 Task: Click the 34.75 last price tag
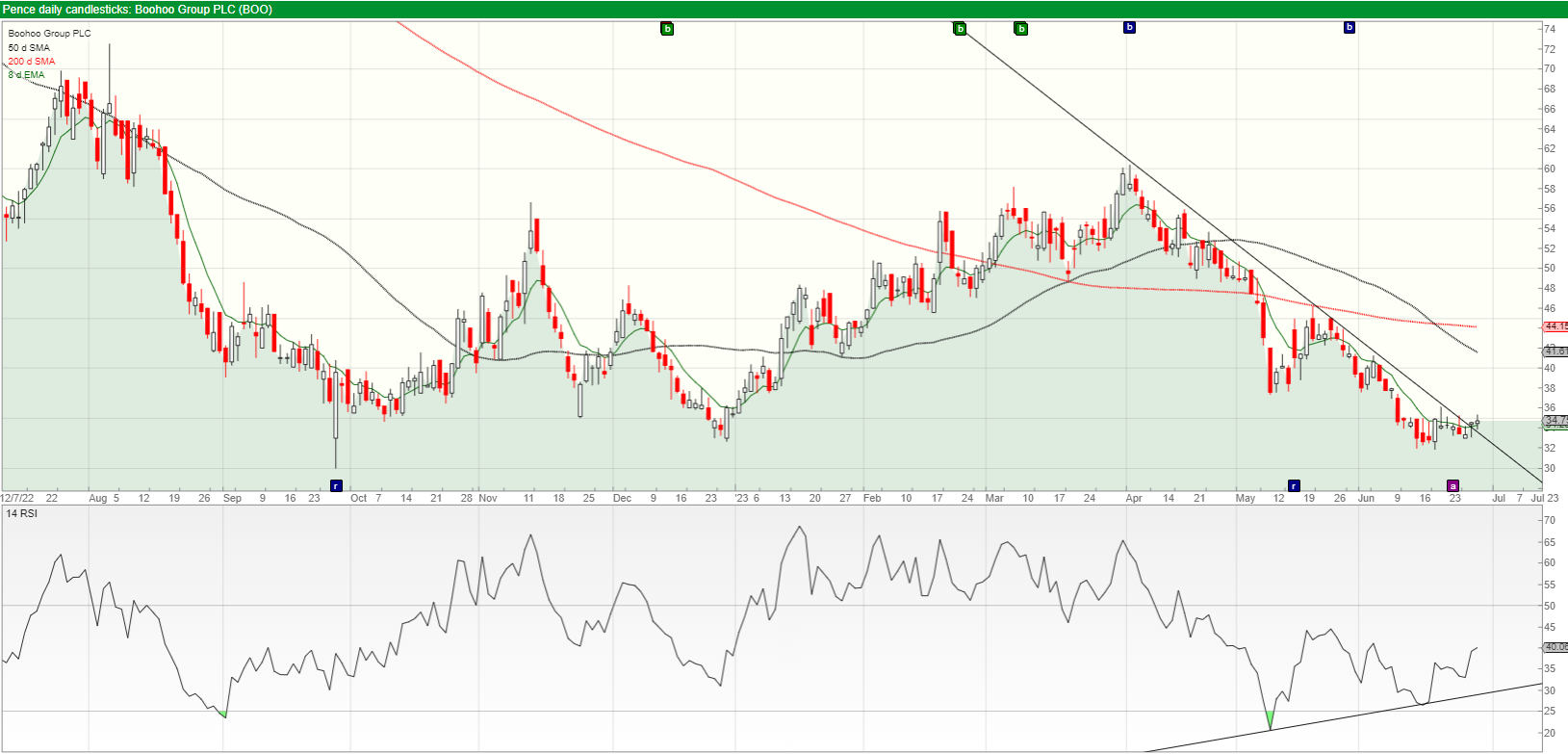point(1556,420)
